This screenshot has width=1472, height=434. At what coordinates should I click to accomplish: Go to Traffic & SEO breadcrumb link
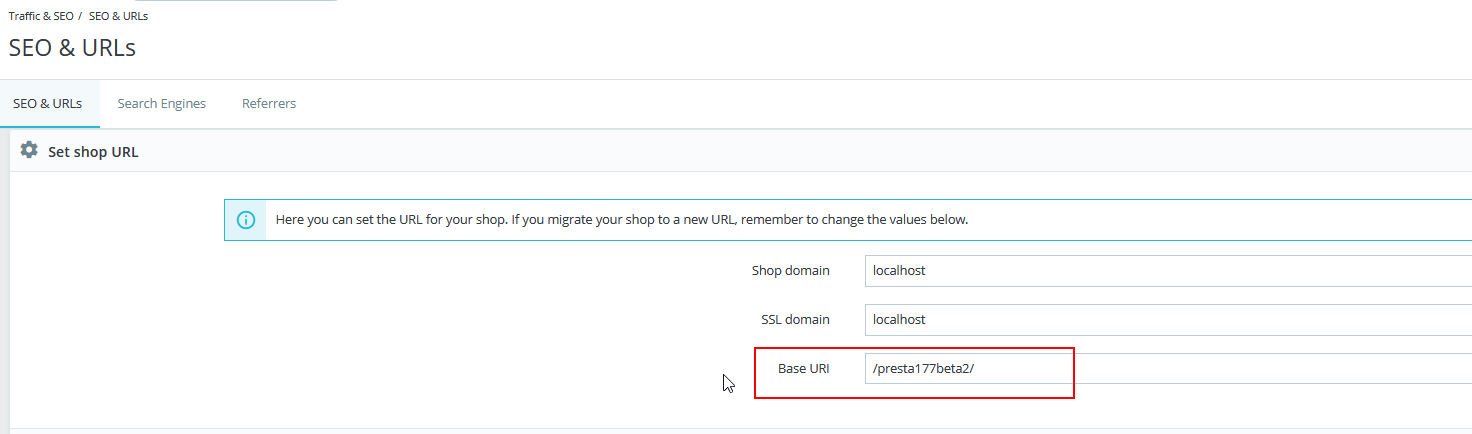tap(40, 16)
